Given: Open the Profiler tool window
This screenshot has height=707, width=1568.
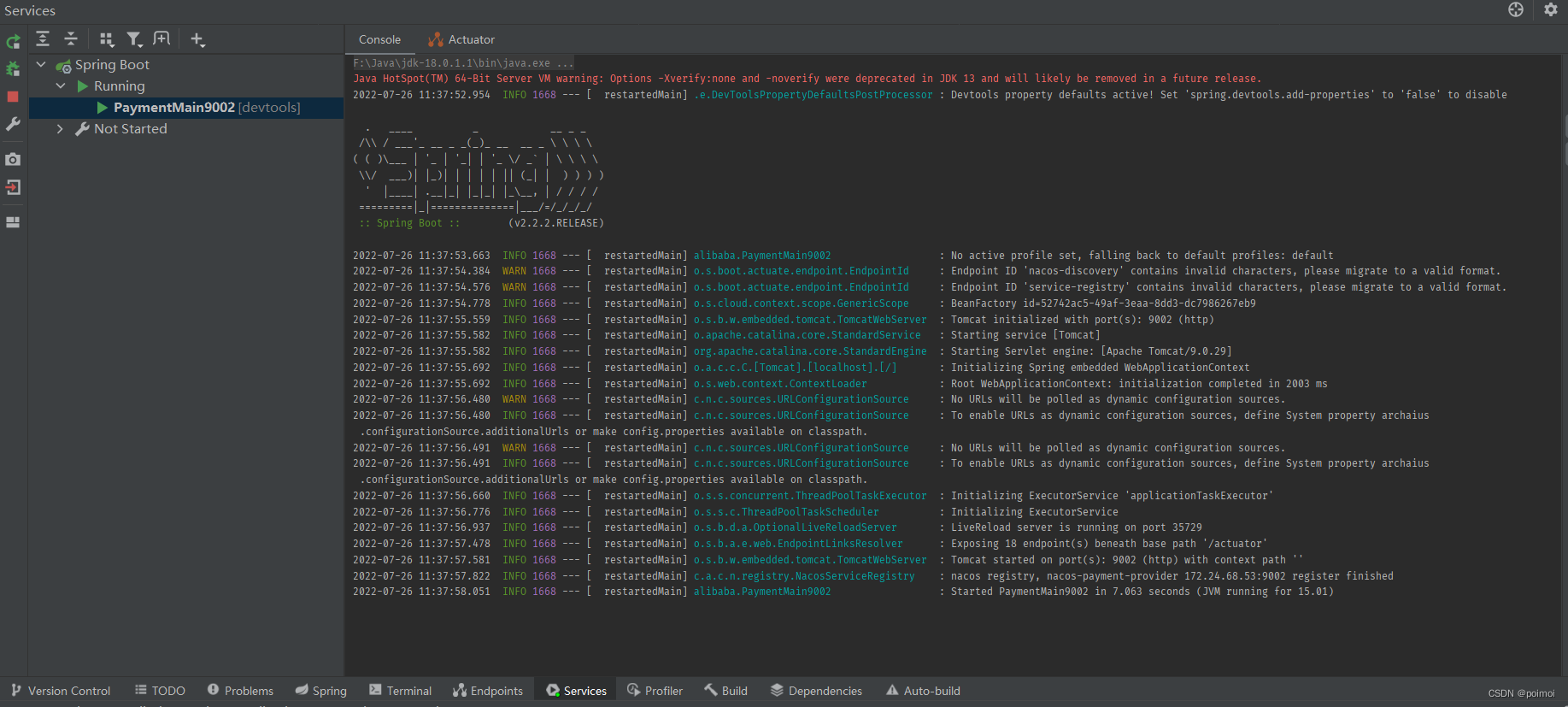Looking at the screenshot, I should click(x=655, y=691).
